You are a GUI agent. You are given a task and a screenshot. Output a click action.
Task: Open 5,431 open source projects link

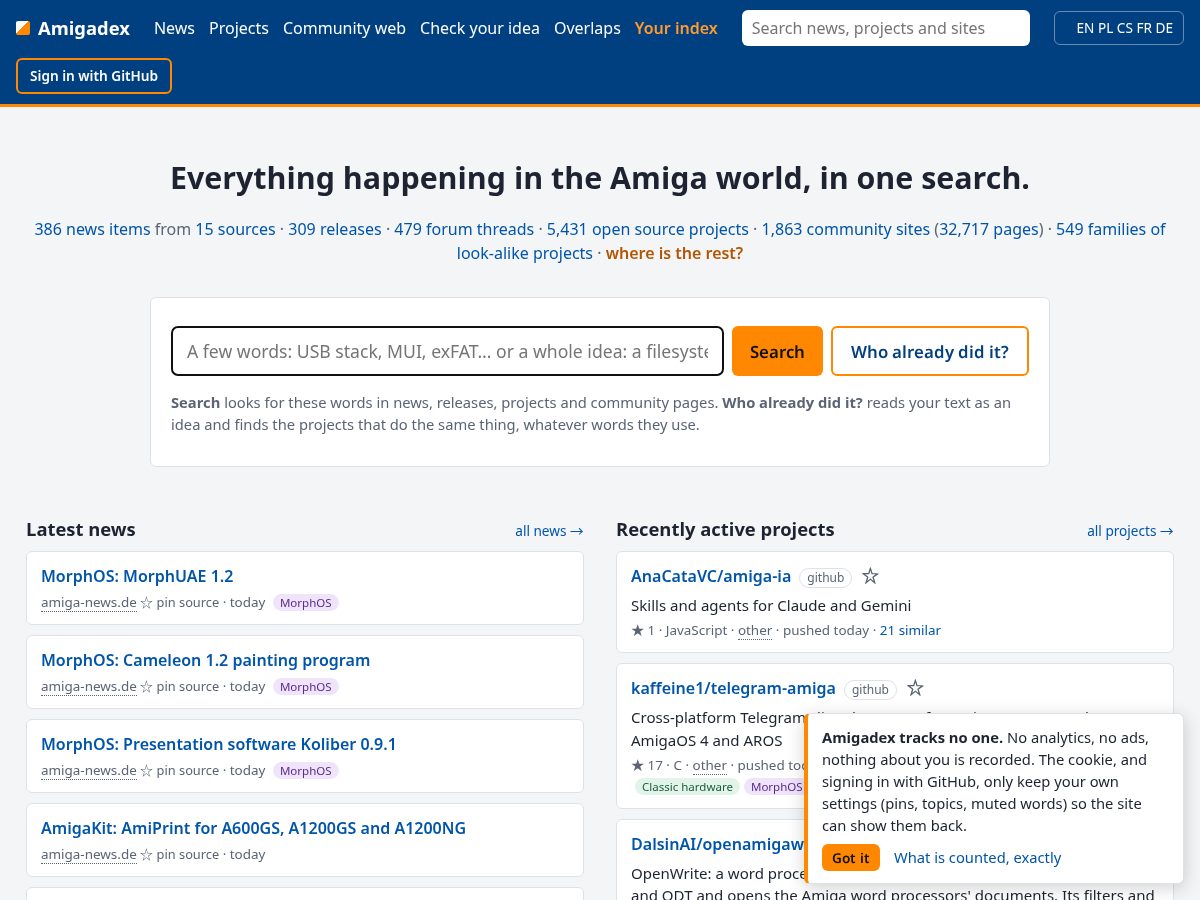tap(648, 229)
